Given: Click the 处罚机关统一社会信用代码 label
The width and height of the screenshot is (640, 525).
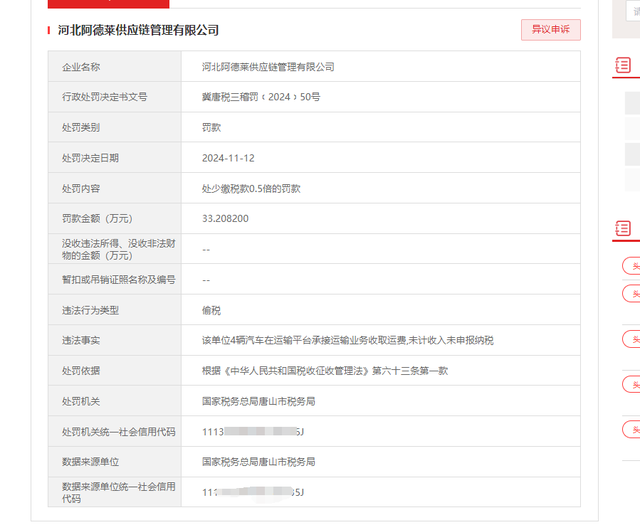Looking at the screenshot, I should tap(119, 432).
